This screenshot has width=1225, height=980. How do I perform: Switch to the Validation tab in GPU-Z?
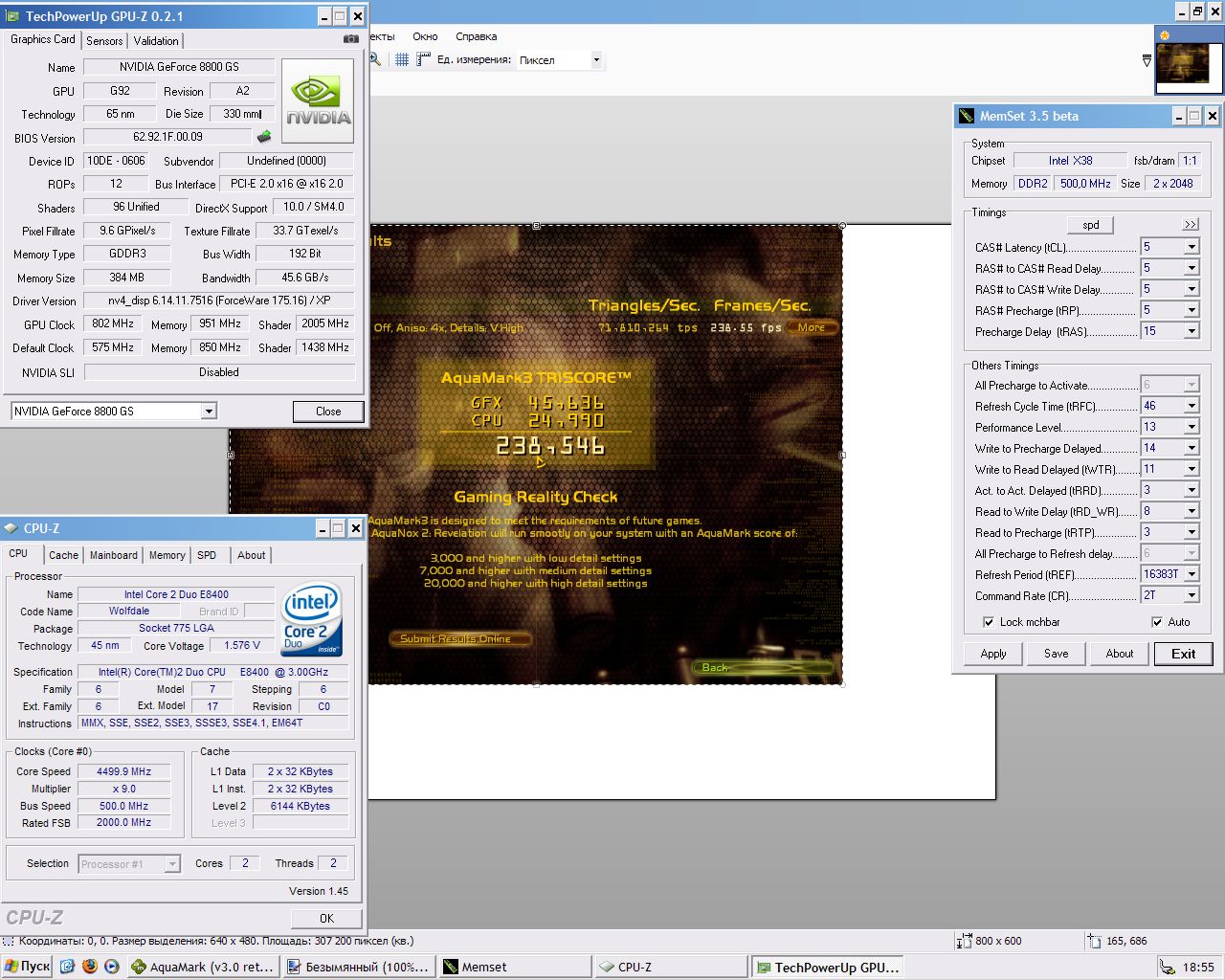156,41
